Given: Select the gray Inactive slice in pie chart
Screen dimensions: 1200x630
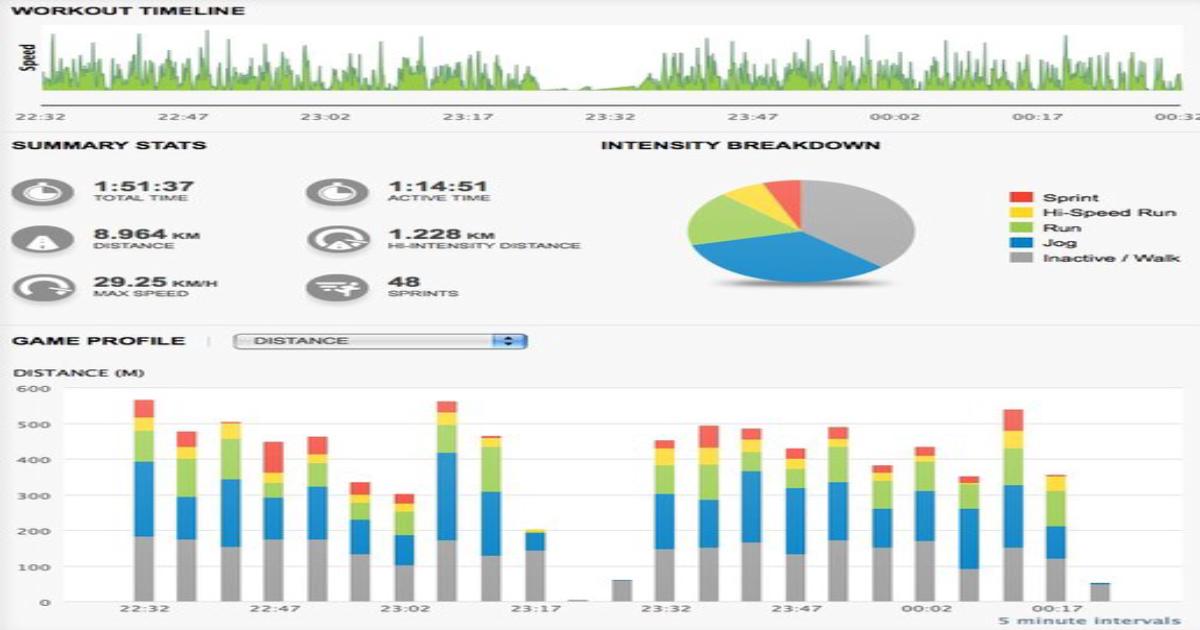Looking at the screenshot, I should 860,215.
